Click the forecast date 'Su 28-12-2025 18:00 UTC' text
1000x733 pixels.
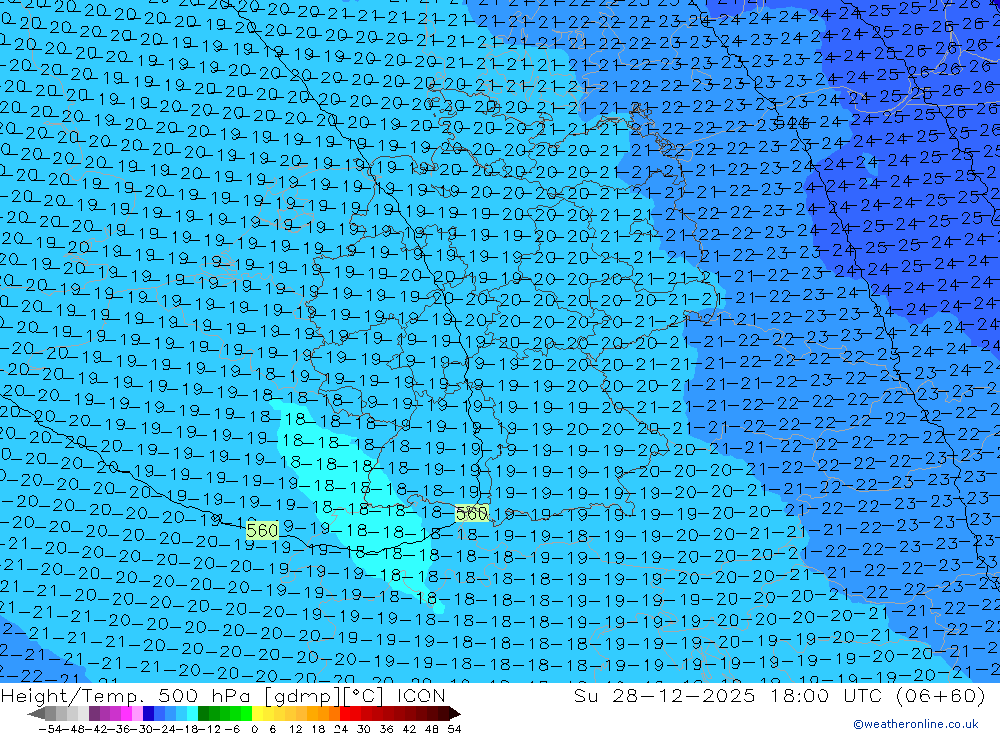pos(730,695)
